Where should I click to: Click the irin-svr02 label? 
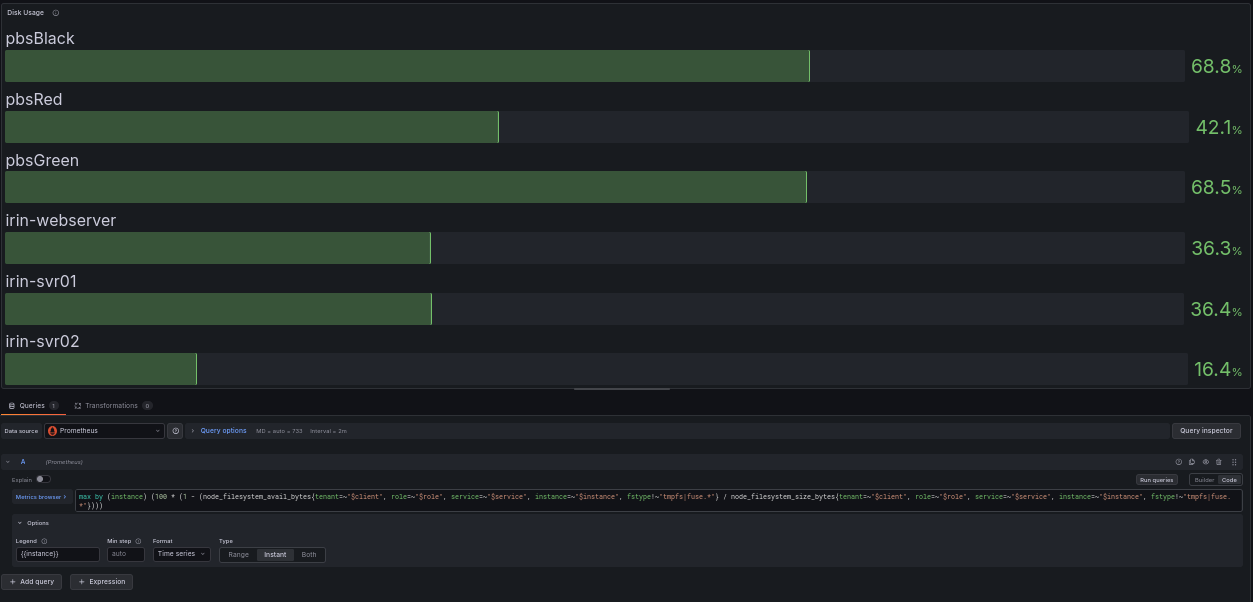tap(43, 341)
